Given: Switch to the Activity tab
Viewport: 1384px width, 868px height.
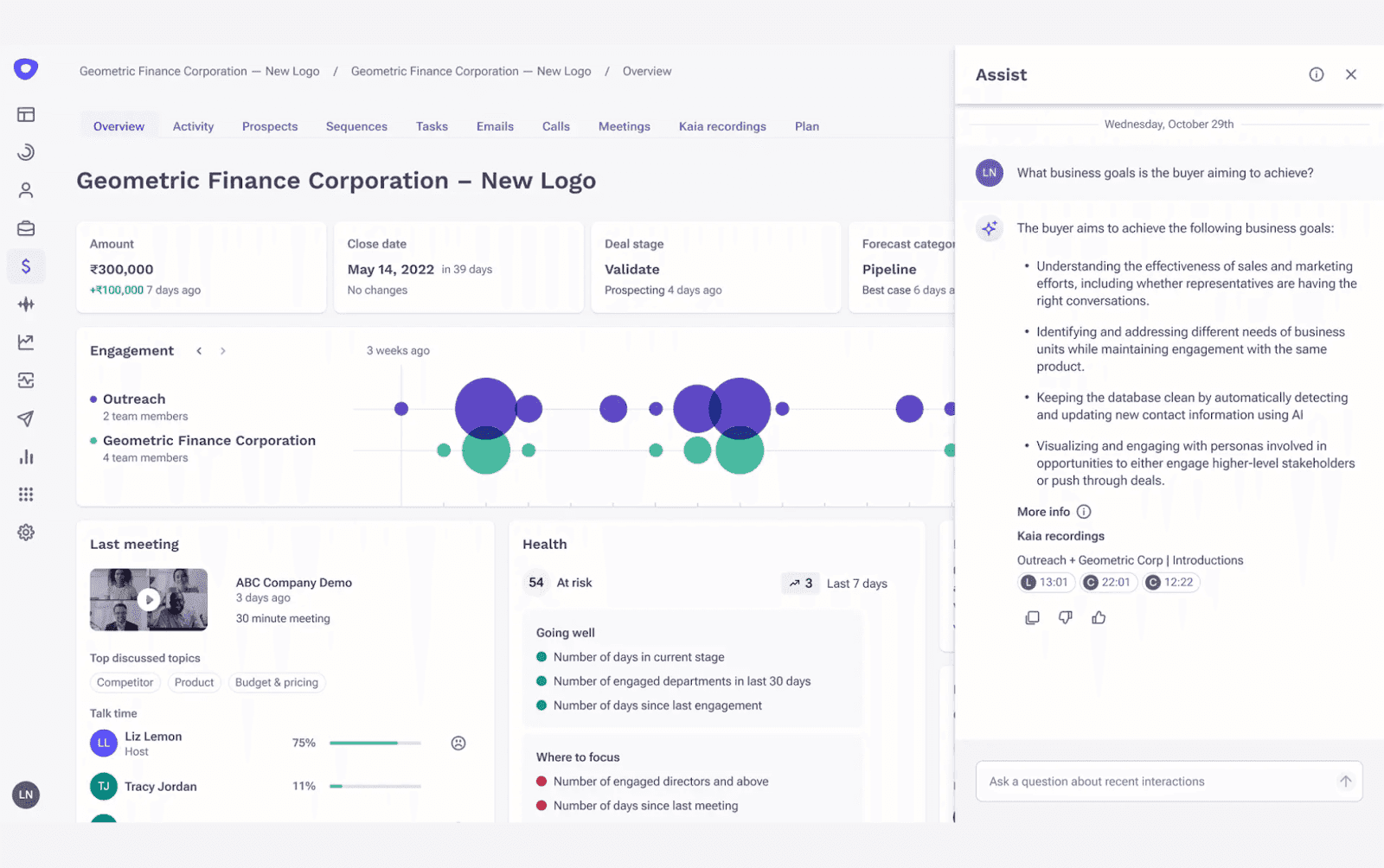Looking at the screenshot, I should [x=193, y=126].
